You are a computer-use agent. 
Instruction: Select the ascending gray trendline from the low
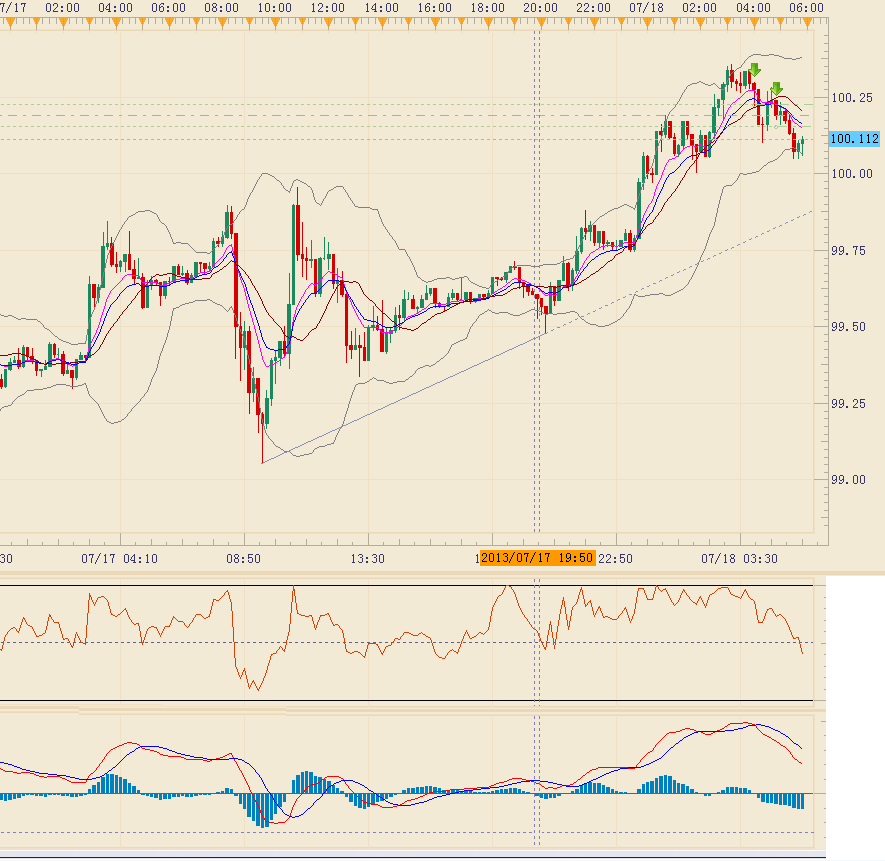(x=404, y=399)
